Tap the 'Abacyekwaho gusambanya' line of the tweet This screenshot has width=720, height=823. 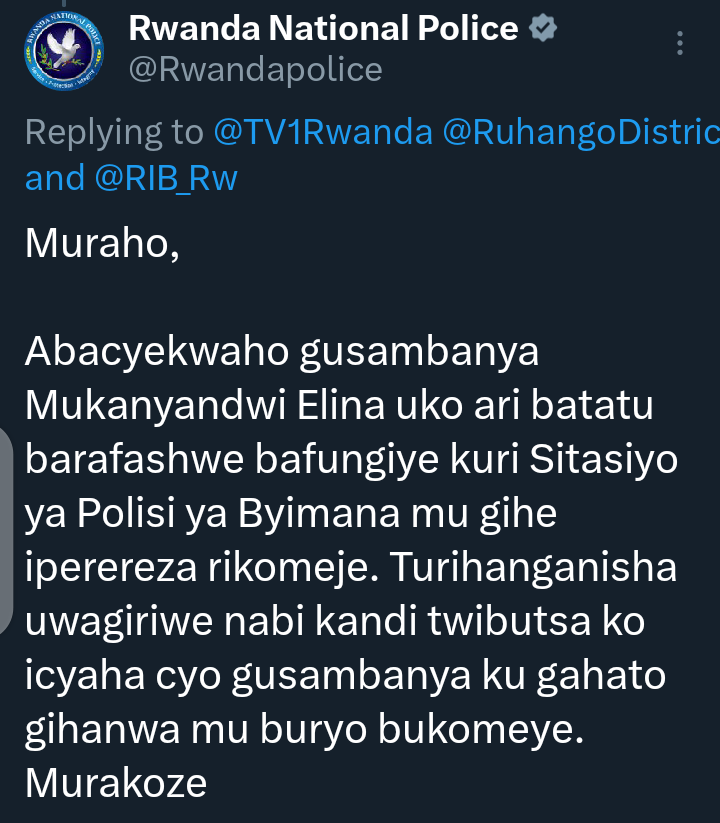282,352
